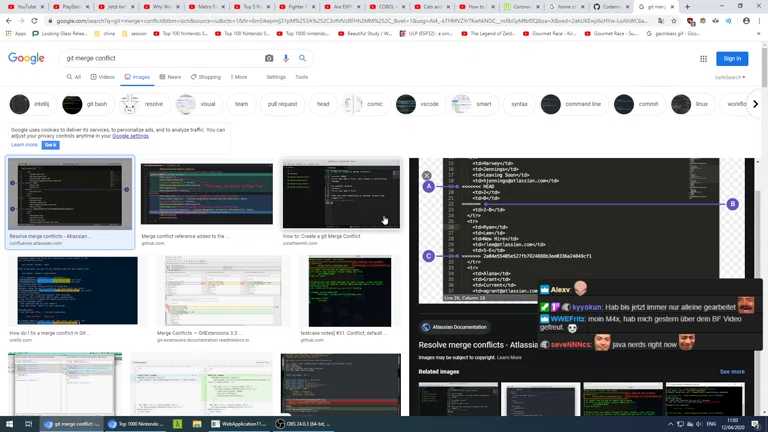Open File Explorer from taskbar
The height and width of the screenshot is (432, 768).
197,424
